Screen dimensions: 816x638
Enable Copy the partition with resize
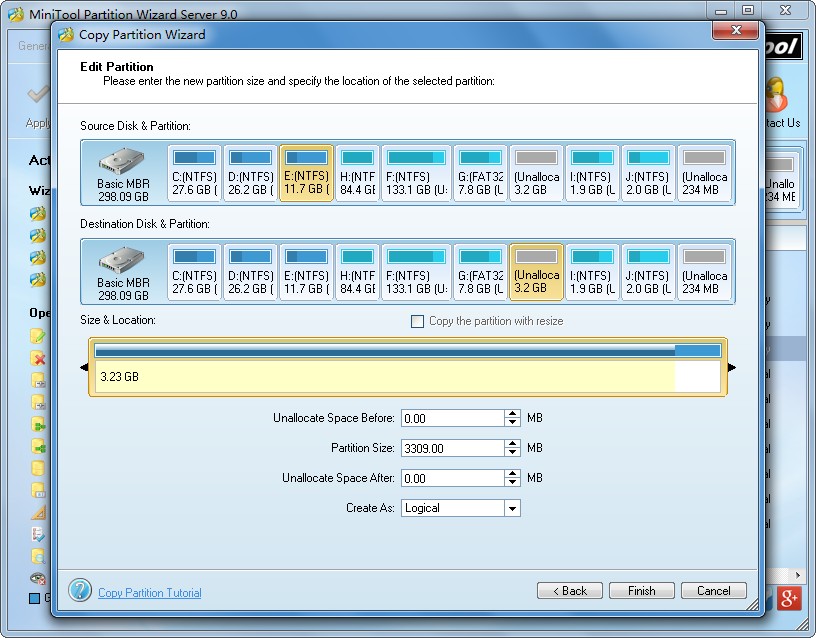coord(417,322)
